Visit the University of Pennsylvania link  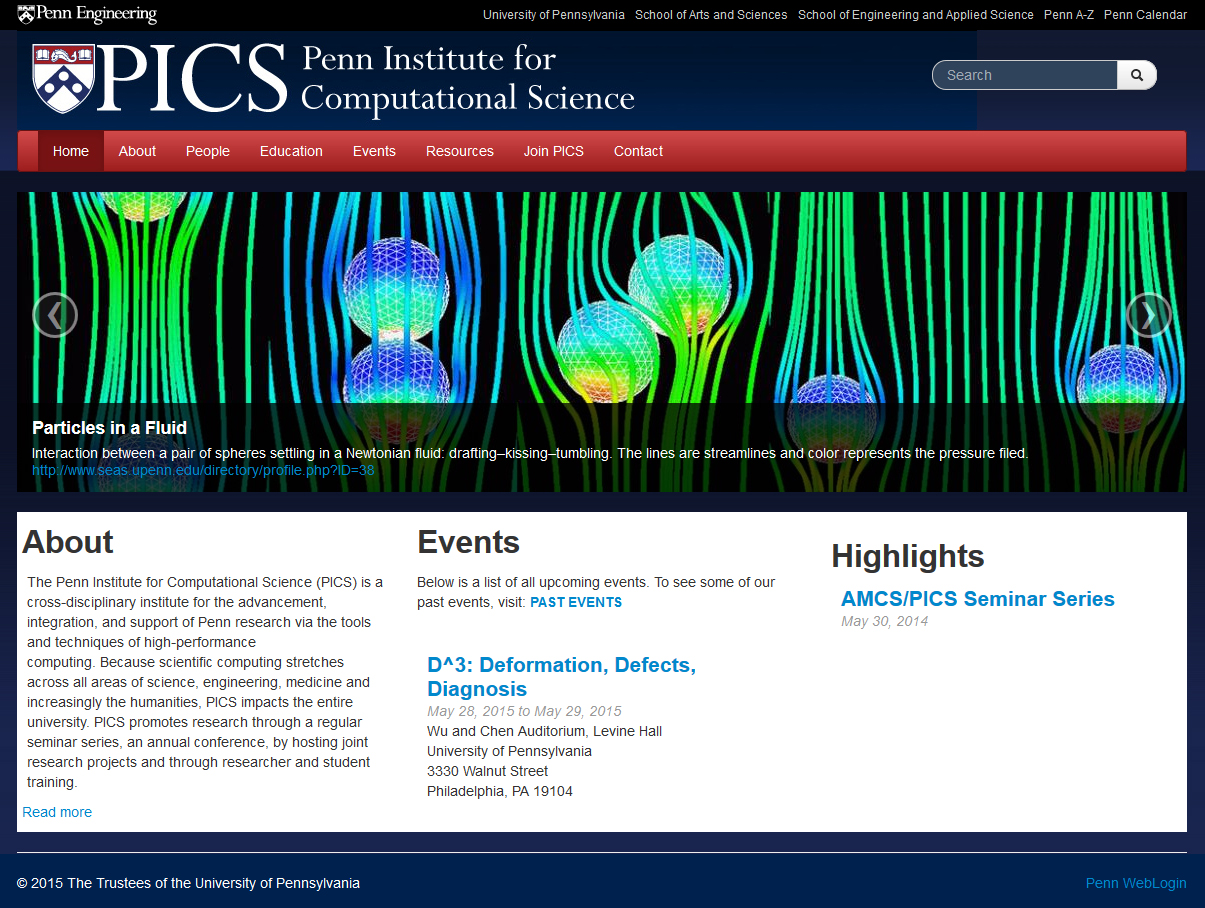[554, 15]
